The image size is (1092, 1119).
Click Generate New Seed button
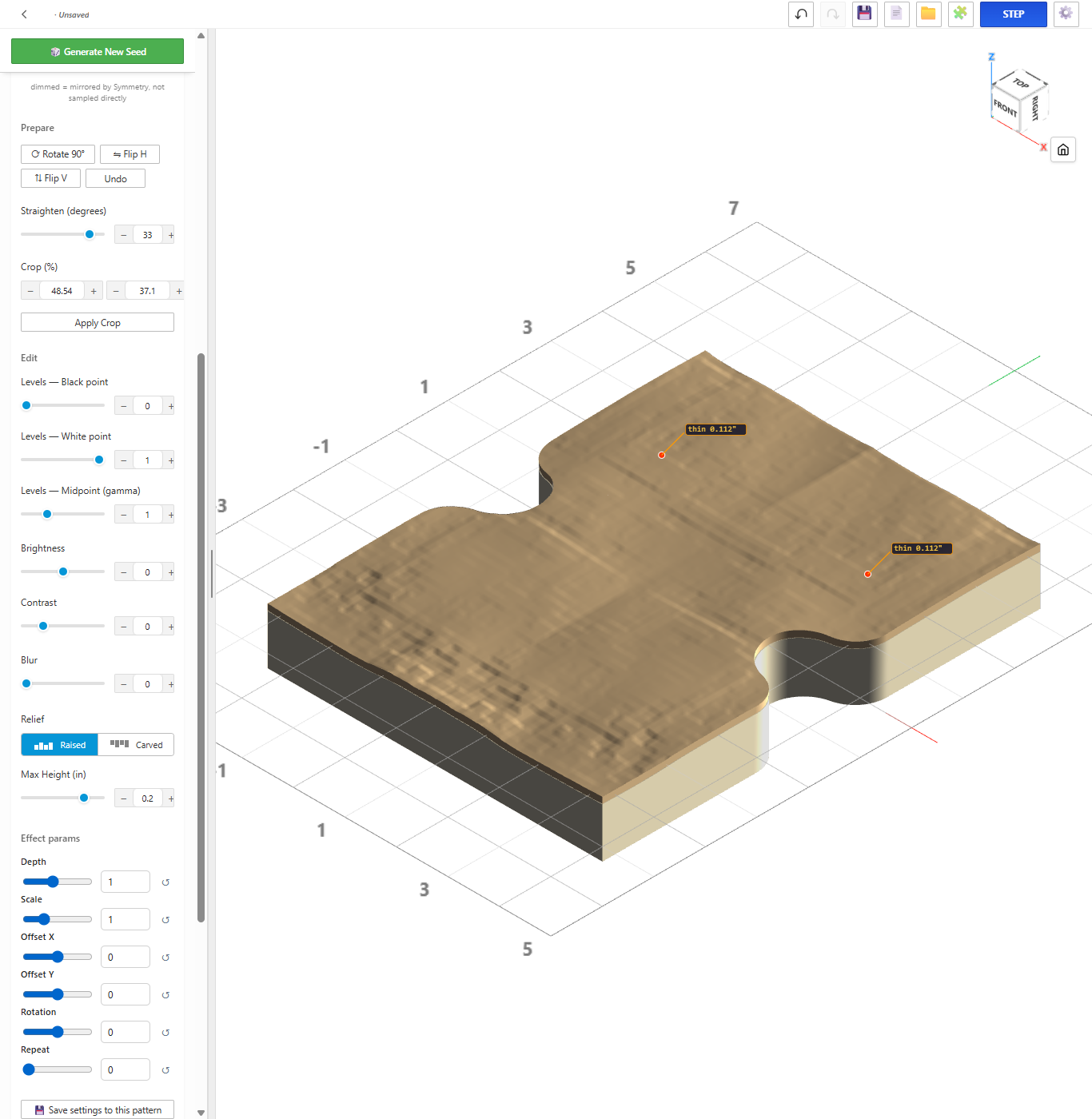(x=98, y=51)
